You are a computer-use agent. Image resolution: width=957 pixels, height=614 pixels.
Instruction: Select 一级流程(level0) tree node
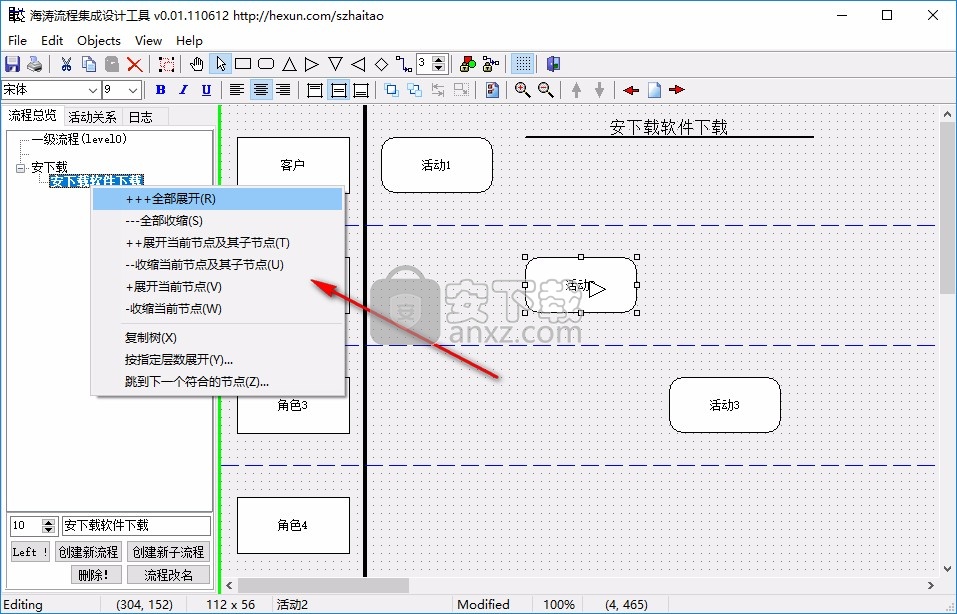[79, 139]
